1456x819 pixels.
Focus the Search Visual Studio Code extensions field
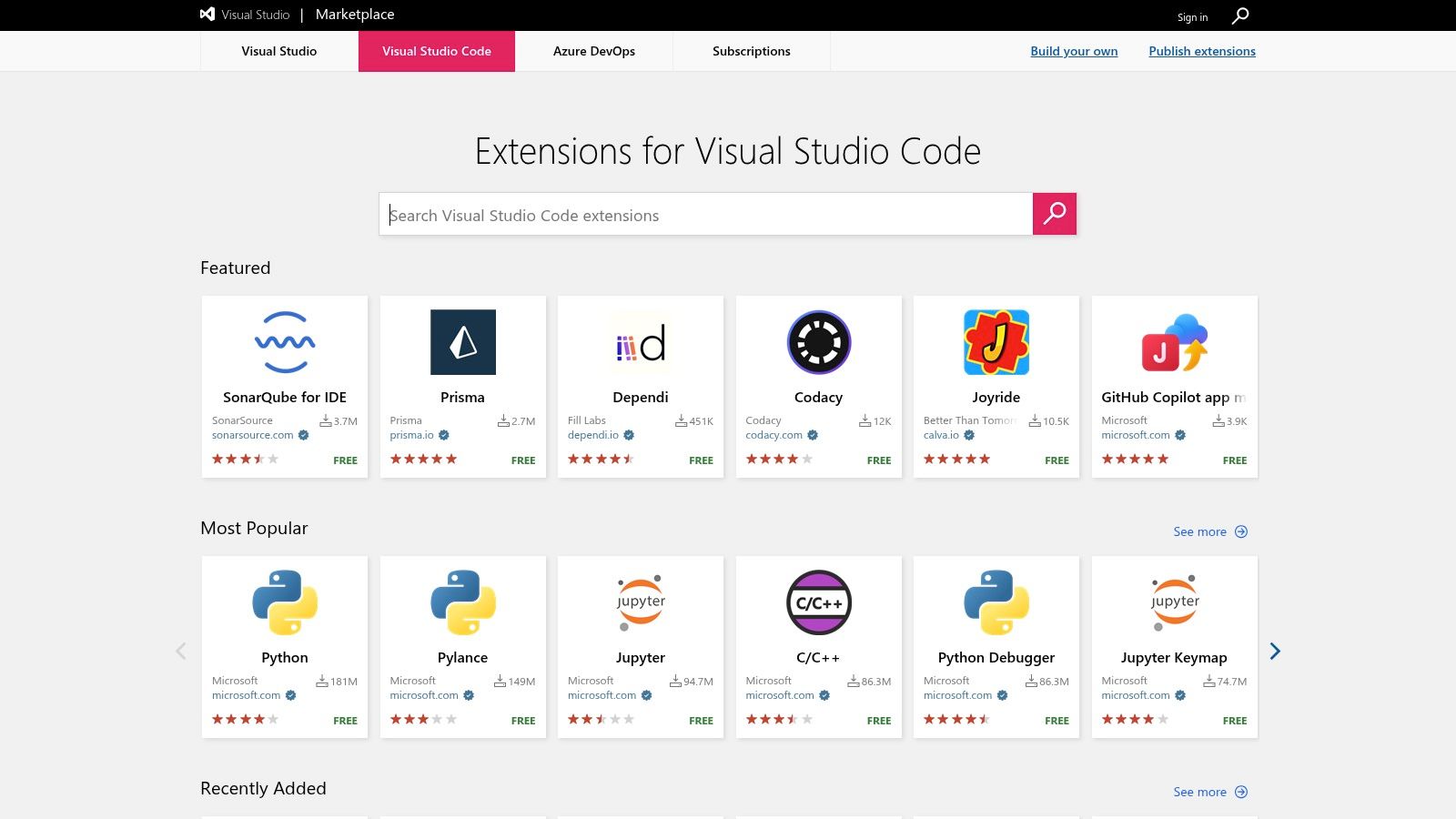(706, 214)
